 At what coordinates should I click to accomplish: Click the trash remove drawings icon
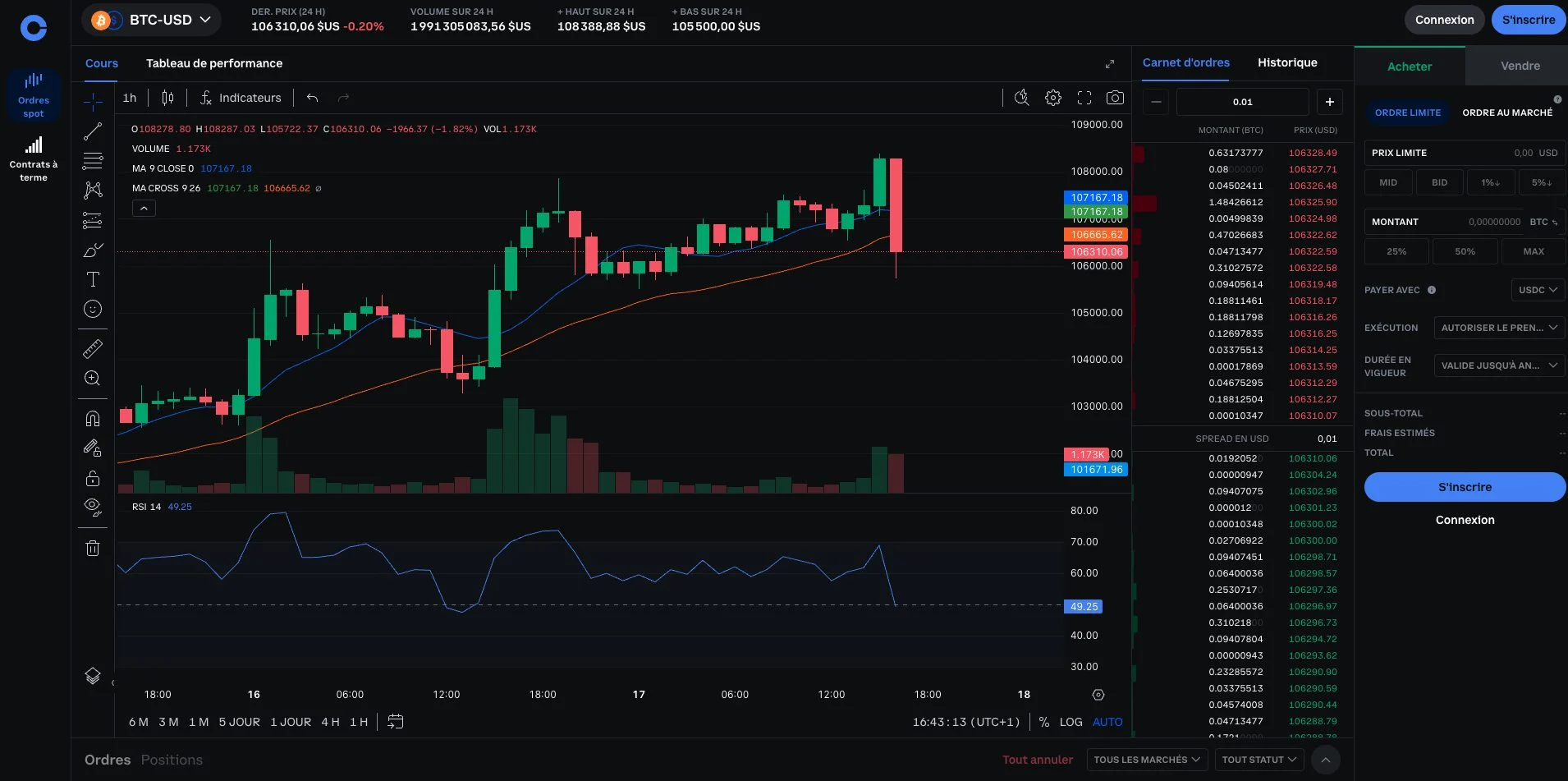pos(93,548)
